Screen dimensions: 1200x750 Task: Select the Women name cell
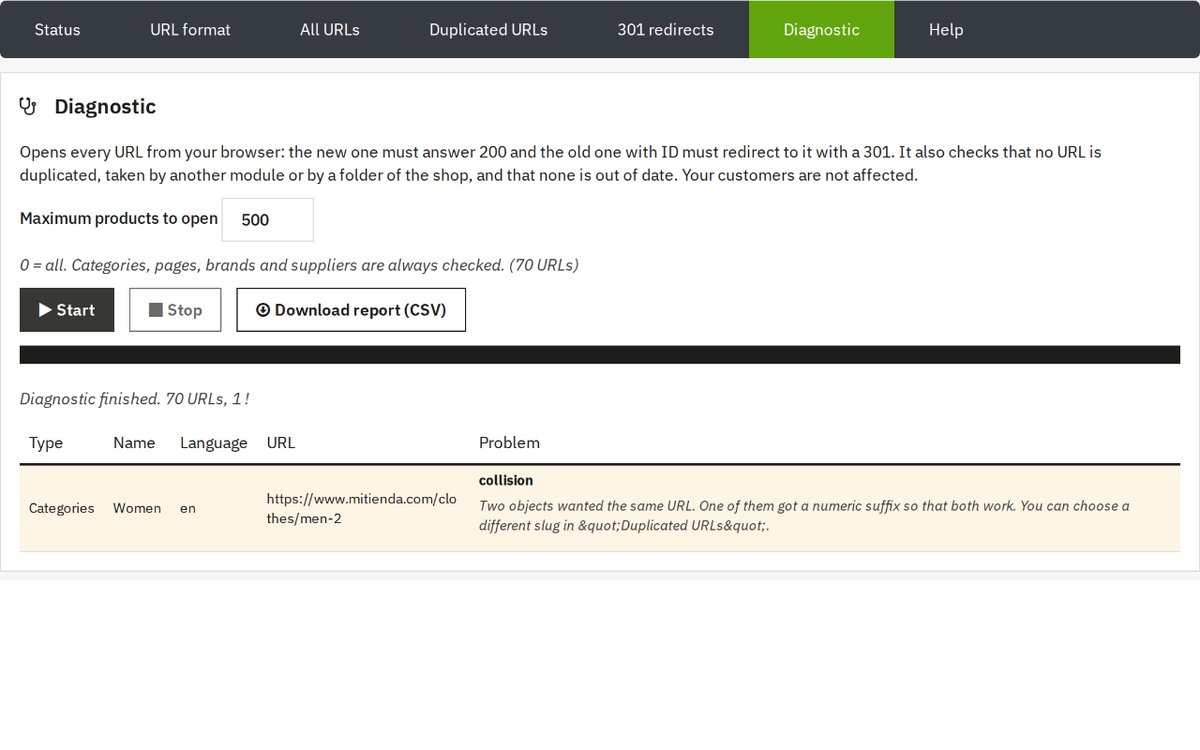click(137, 508)
